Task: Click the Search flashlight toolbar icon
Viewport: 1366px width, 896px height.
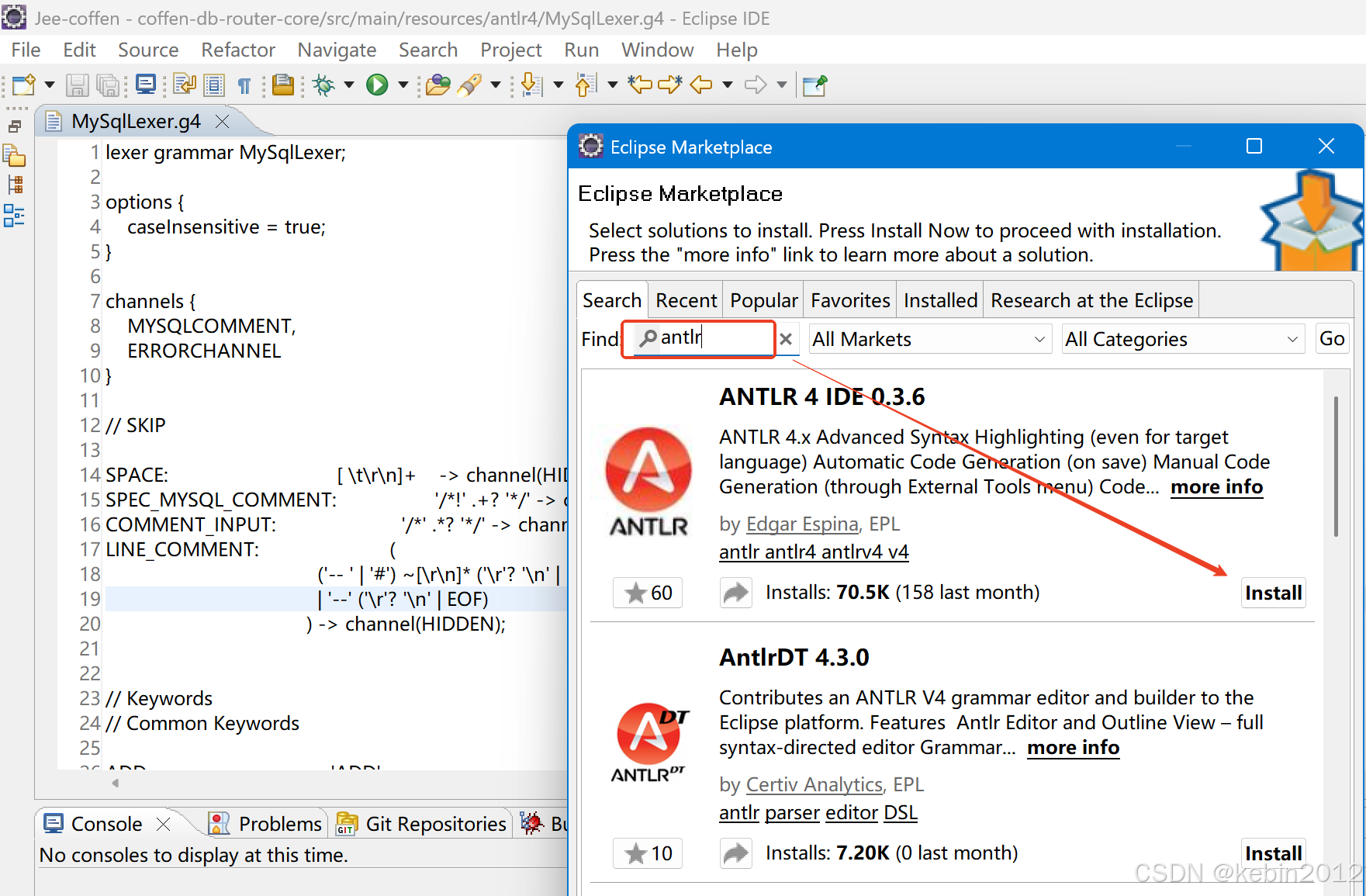Action: pos(469,84)
